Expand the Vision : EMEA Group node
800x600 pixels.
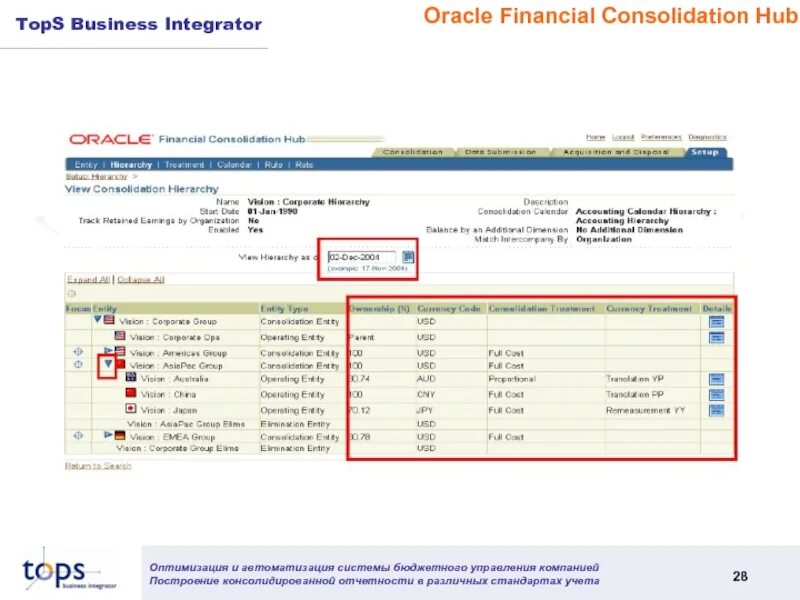point(108,435)
